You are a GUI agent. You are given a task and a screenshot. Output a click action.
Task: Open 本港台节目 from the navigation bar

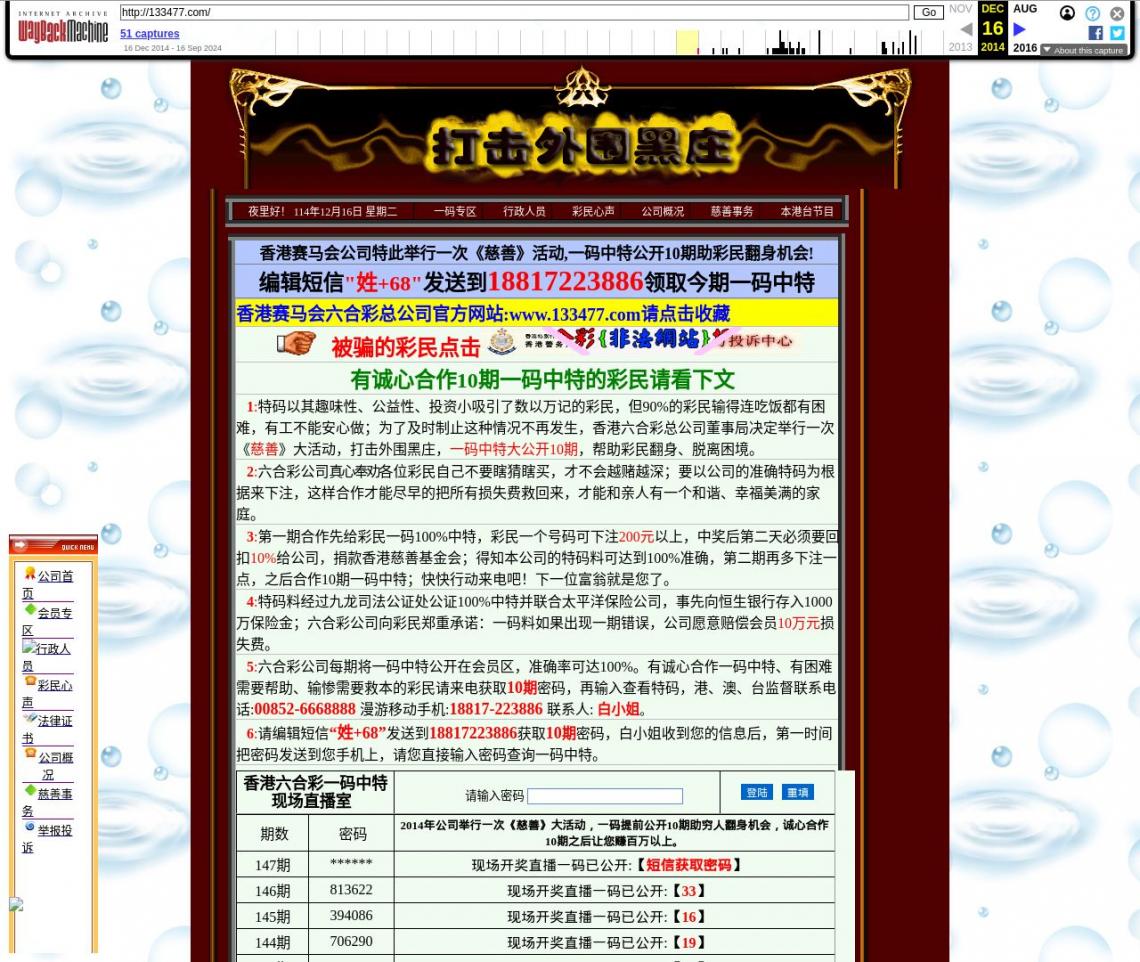click(x=806, y=211)
